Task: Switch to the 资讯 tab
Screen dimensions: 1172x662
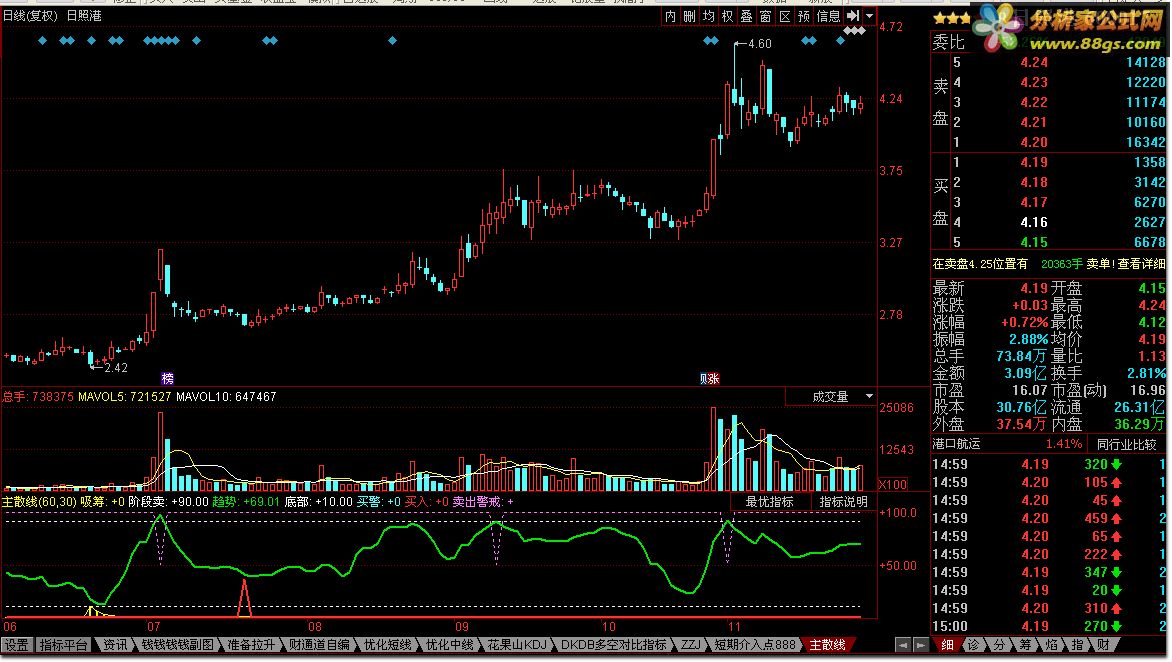Action: click(115, 644)
